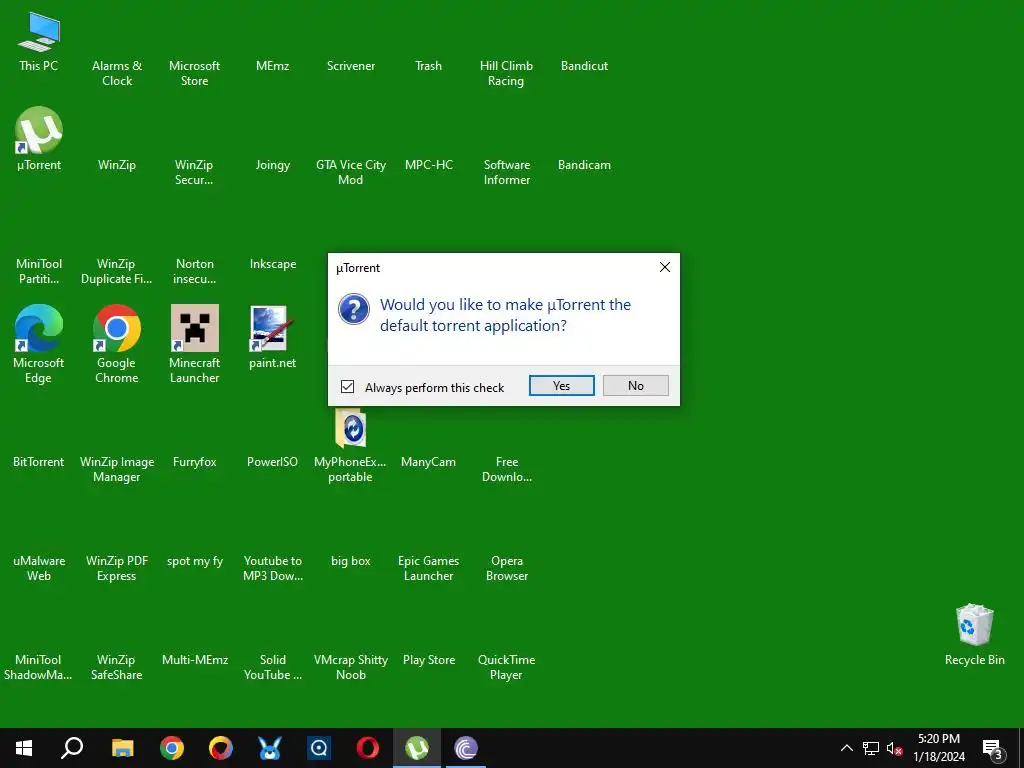
Task: Click the blue rabbit taskbar icon
Action: pyautogui.click(x=270, y=748)
